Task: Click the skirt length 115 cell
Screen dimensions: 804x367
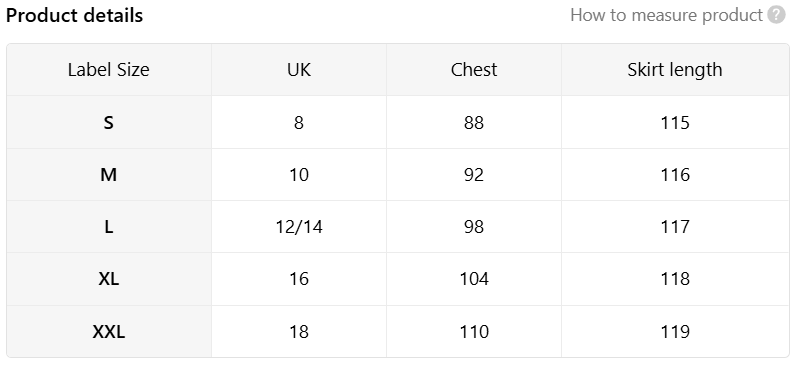Action: click(675, 123)
